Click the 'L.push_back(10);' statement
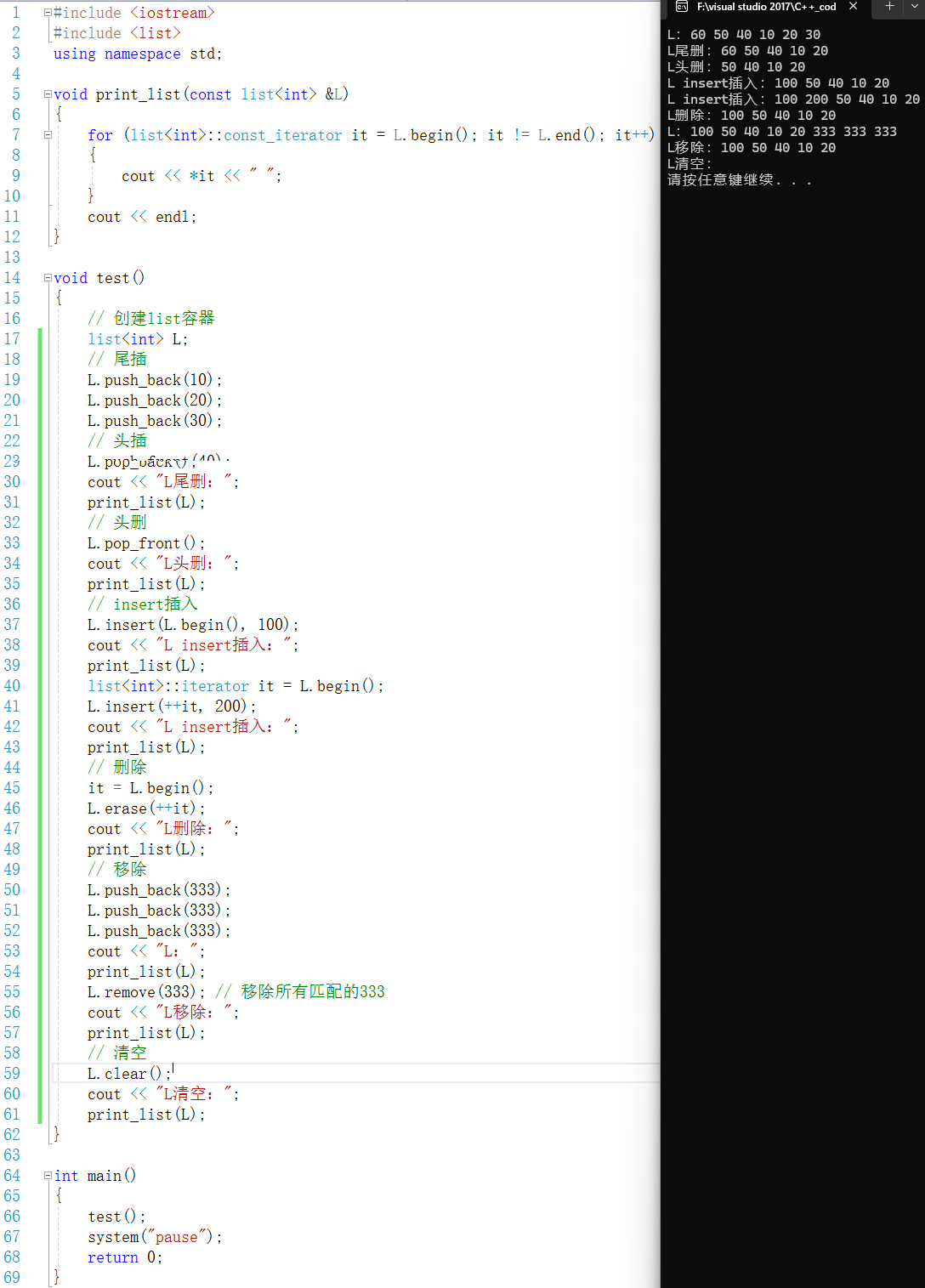 tap(155, 380)
